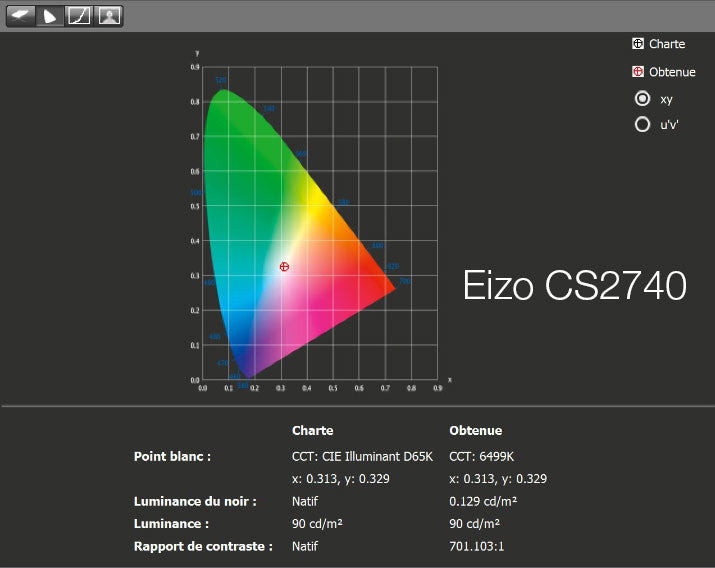Click the red white-point marker on the diagram
The image size is (715, 568).
[x=284, y=266]
